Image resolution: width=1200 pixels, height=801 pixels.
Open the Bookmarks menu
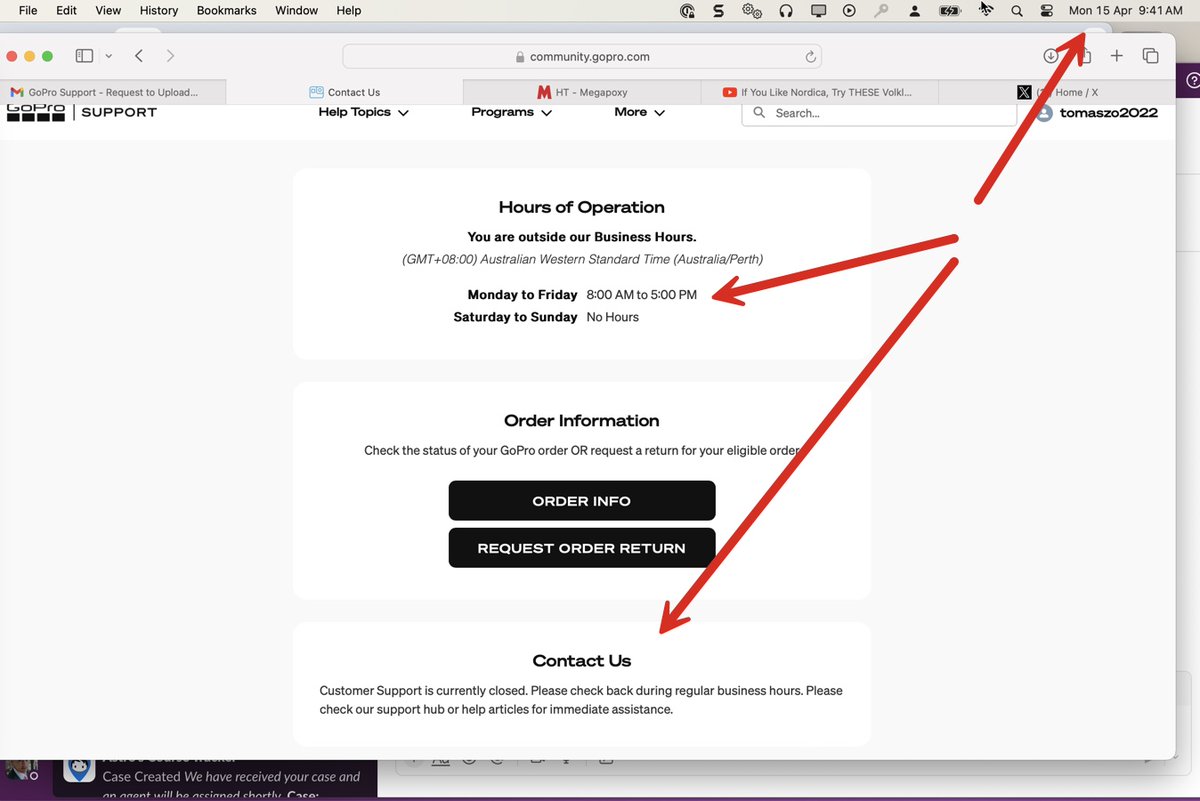(x=226, y=10)
